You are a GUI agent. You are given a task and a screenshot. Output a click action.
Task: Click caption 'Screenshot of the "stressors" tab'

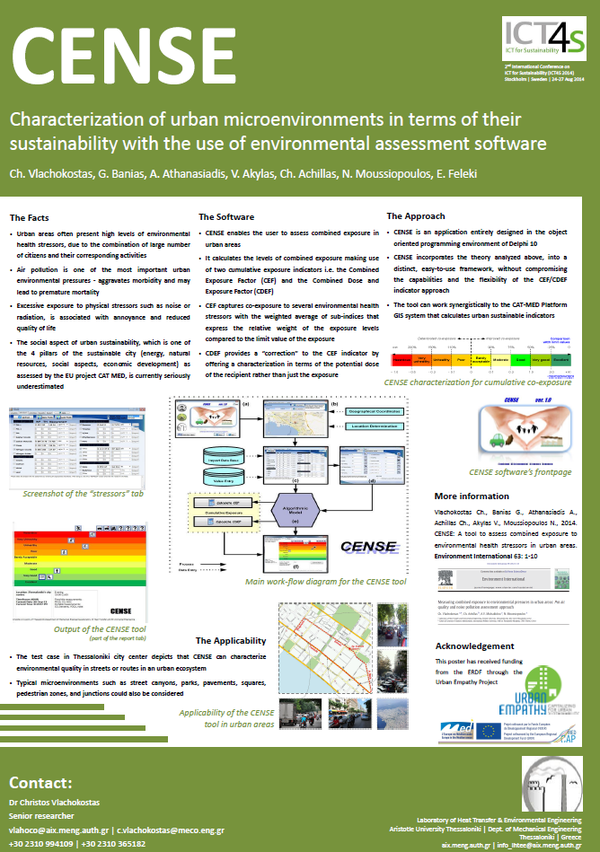tap(83, 494)
